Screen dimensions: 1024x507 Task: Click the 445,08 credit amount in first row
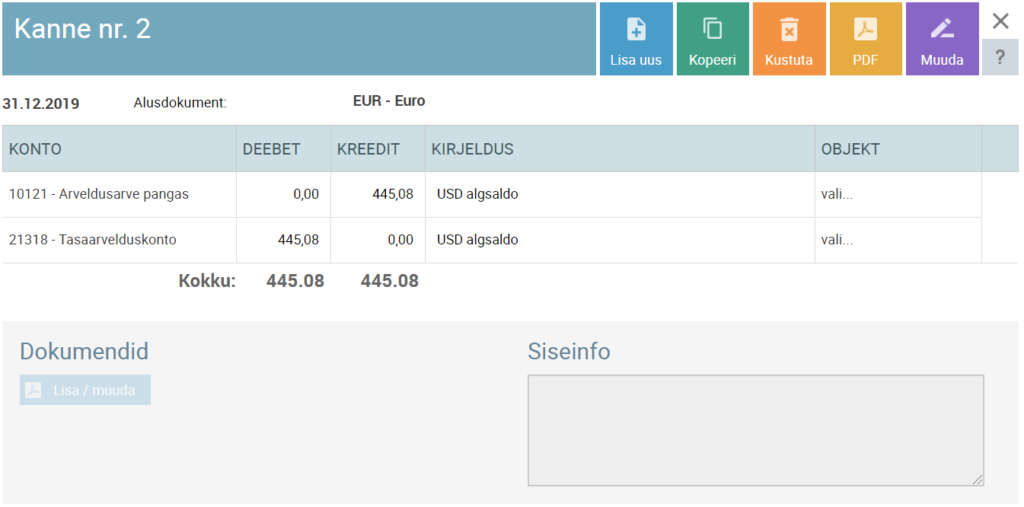tap(392, 194)
